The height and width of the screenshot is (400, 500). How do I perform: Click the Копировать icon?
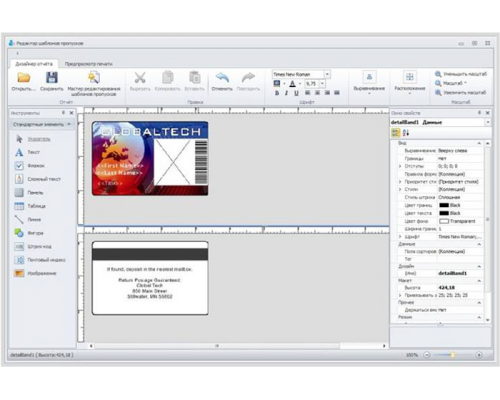(168, 78)
